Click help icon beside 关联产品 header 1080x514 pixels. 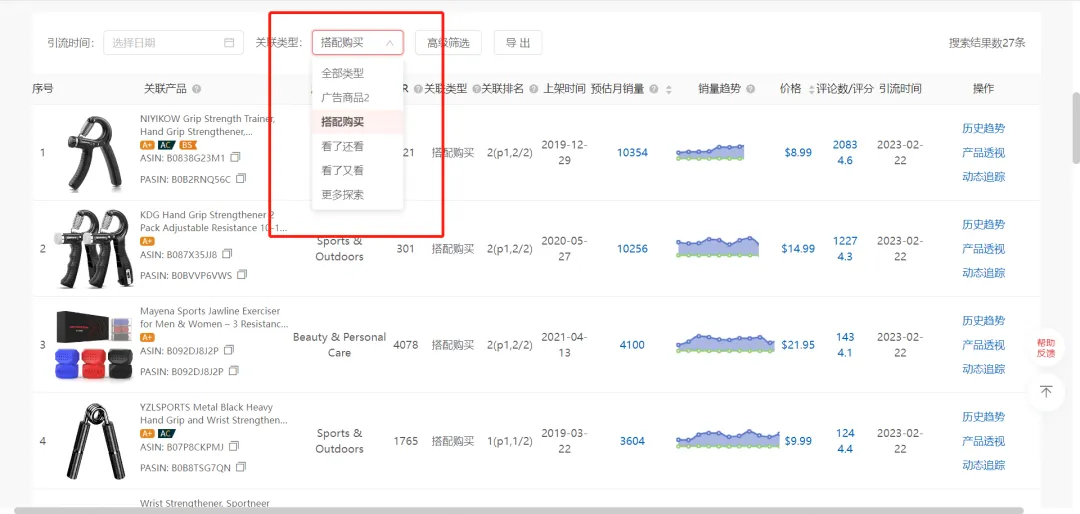(x=197, y=89)
